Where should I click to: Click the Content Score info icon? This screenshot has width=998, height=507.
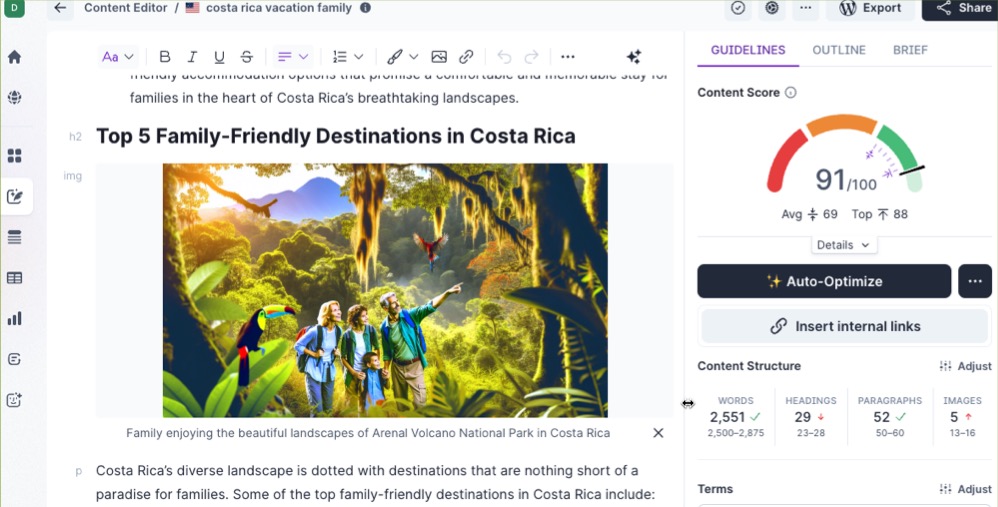791,93
